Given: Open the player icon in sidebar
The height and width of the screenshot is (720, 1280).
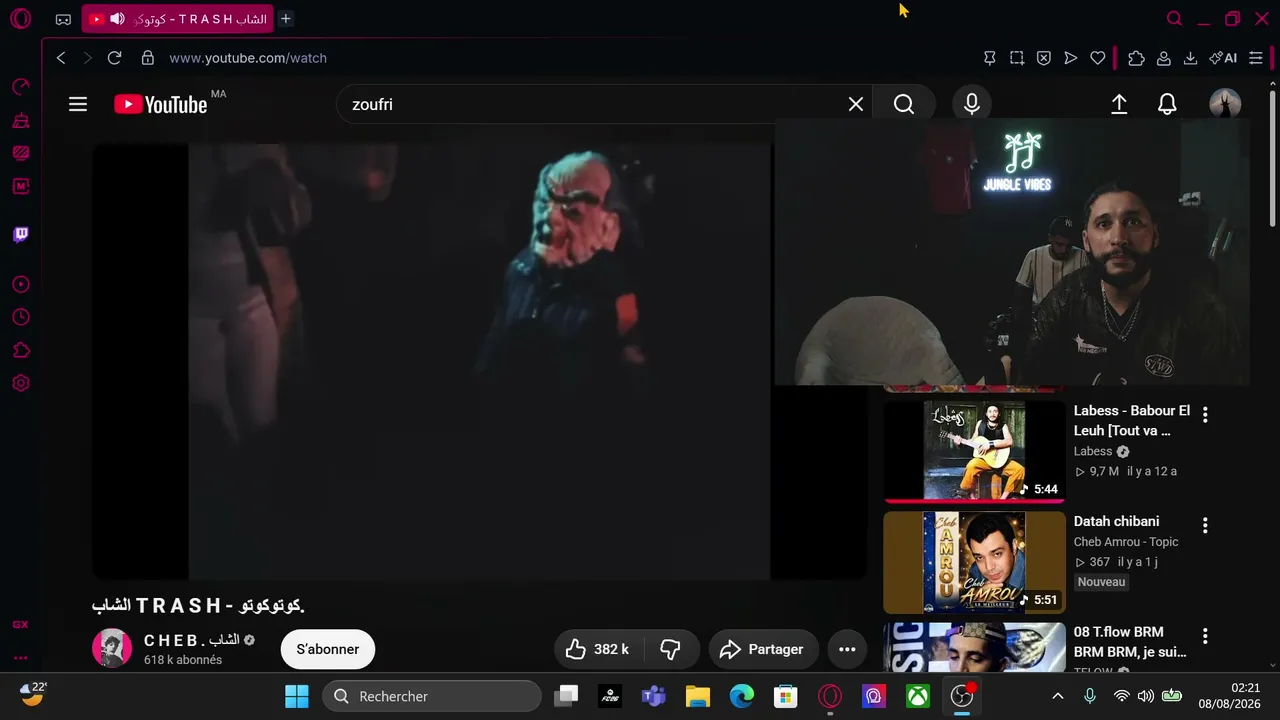Looking at the screenshot, I should click(20, 285).
